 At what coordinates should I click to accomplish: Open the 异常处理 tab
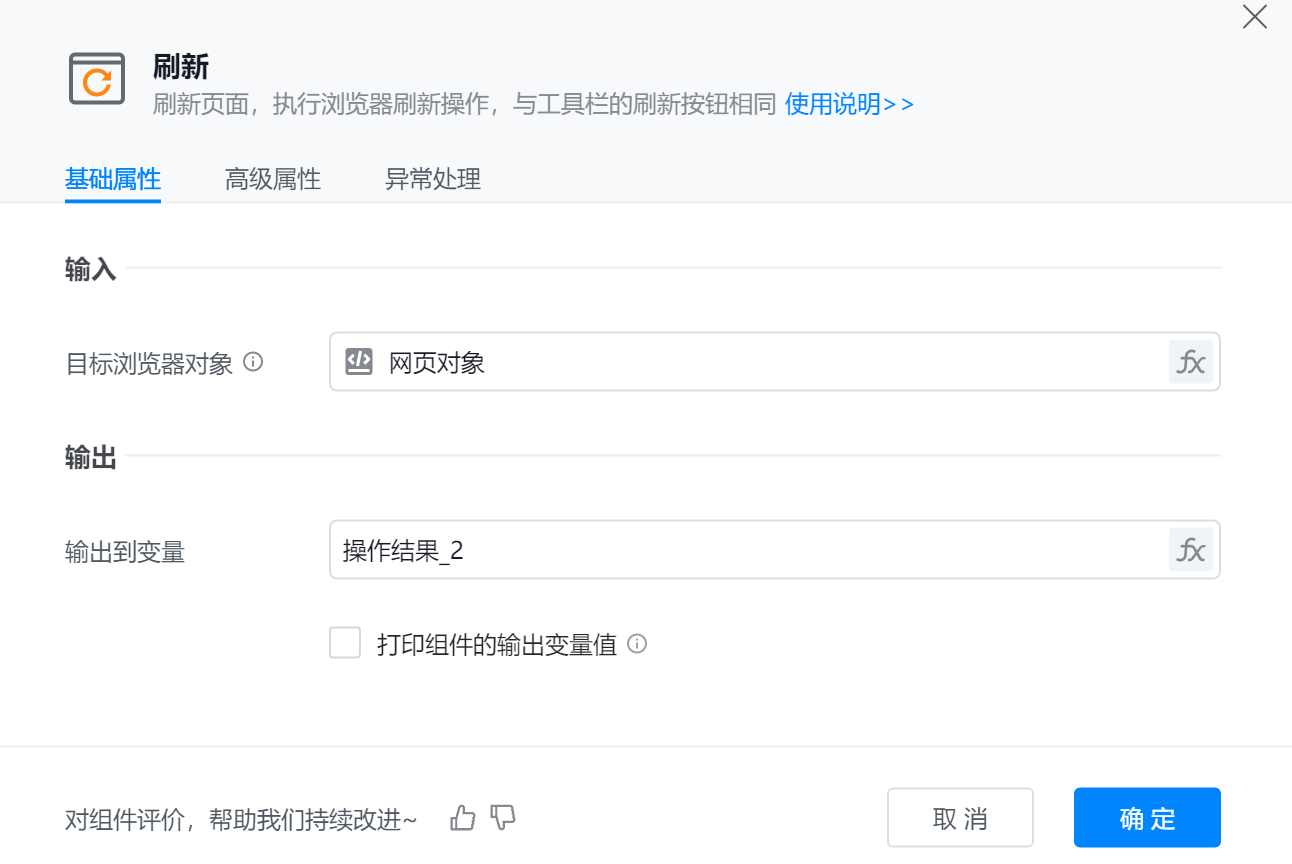[x=433, y=179]
